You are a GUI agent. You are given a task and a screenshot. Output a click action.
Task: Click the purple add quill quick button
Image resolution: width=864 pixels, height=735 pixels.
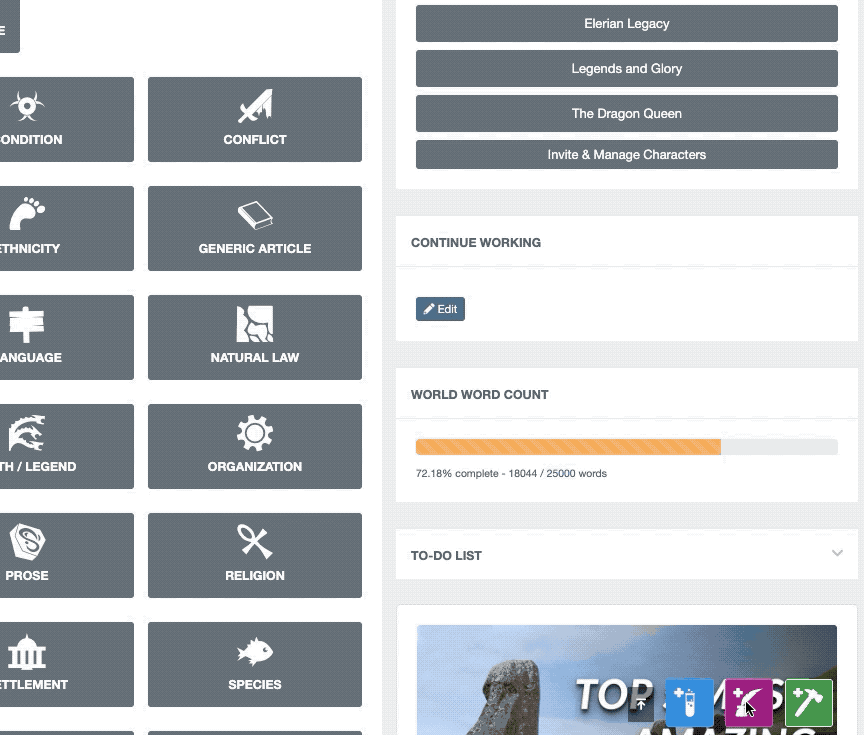[x=749, y=703]
